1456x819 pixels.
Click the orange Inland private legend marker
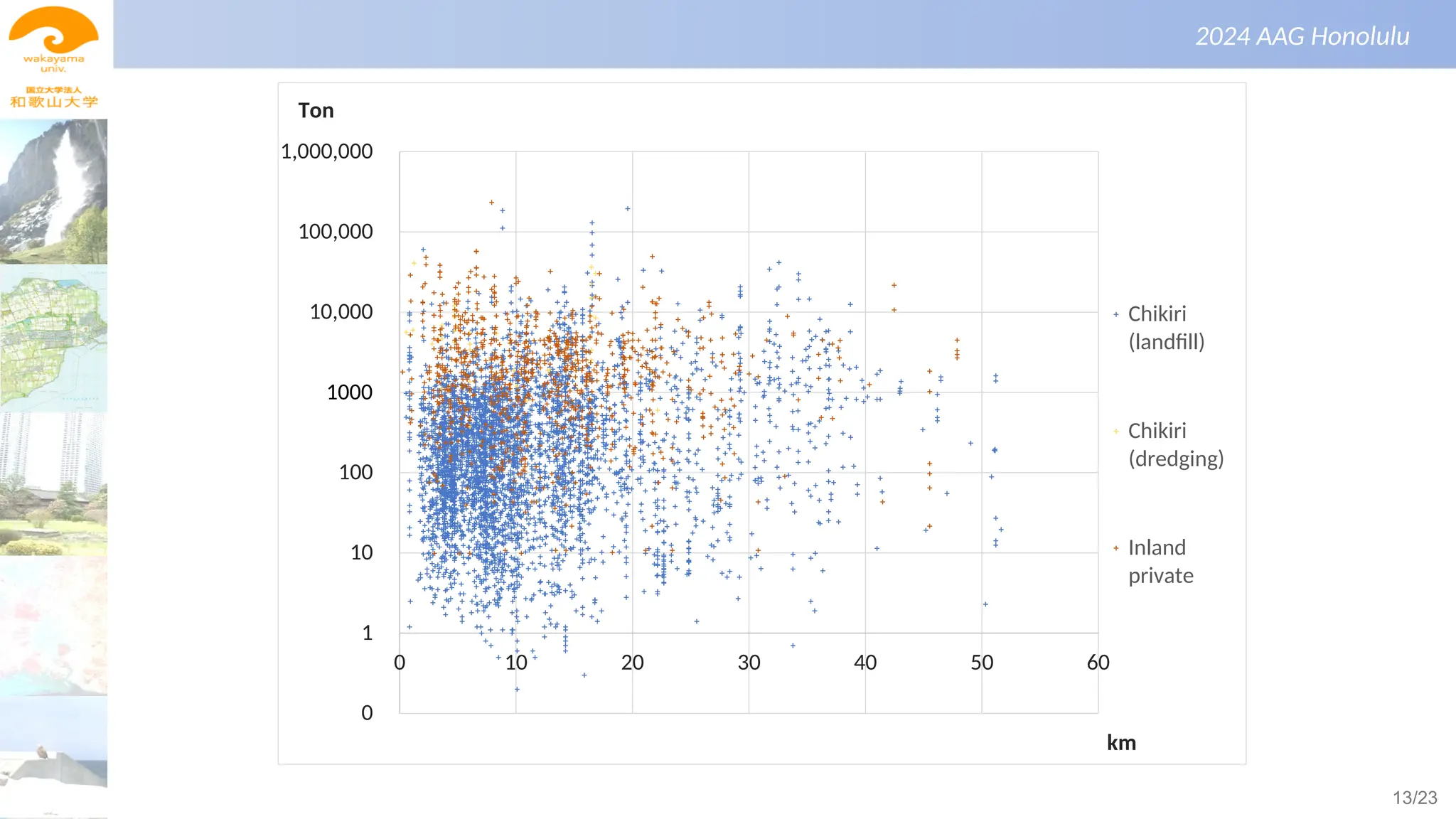pyautogui.click(x=1116, y=548)
